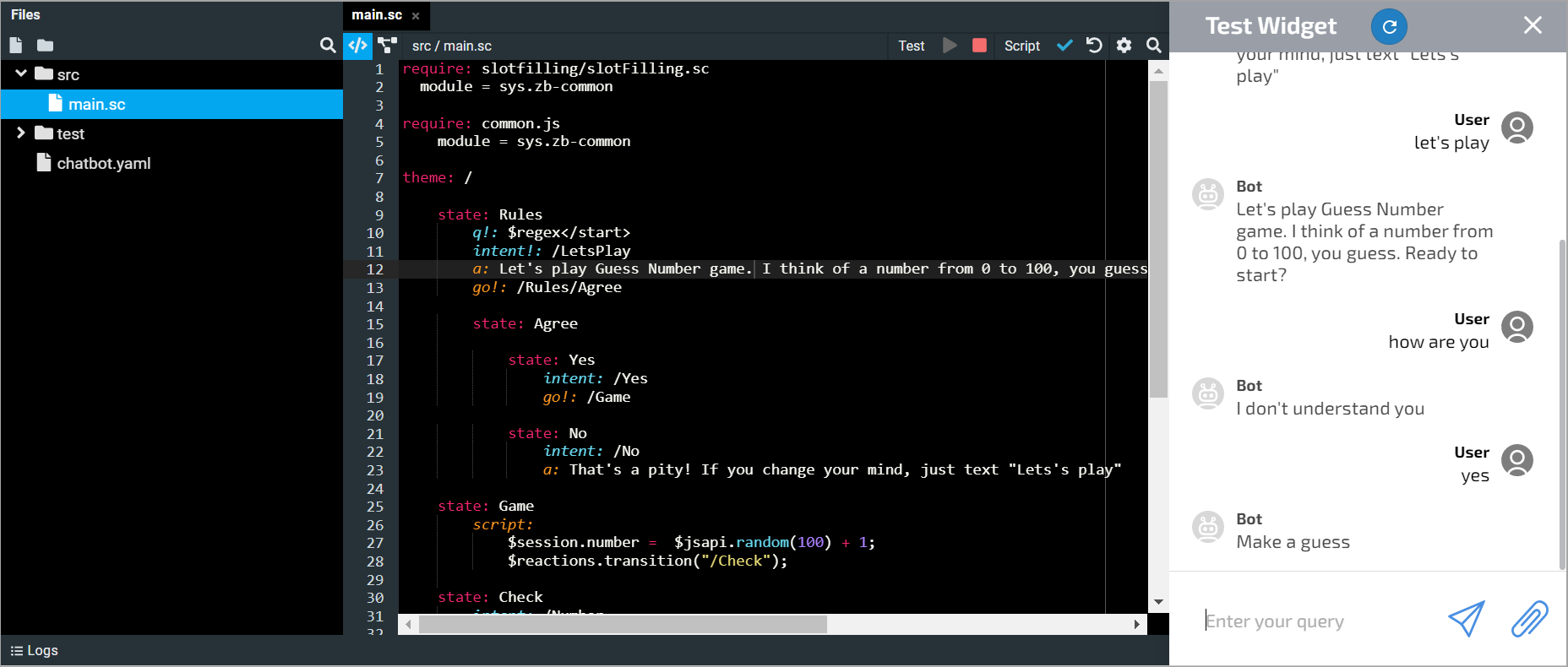Send message with paper plane icon
Image resolution: width=1568 pixels, height=667 pixels.
[1467, 620]
